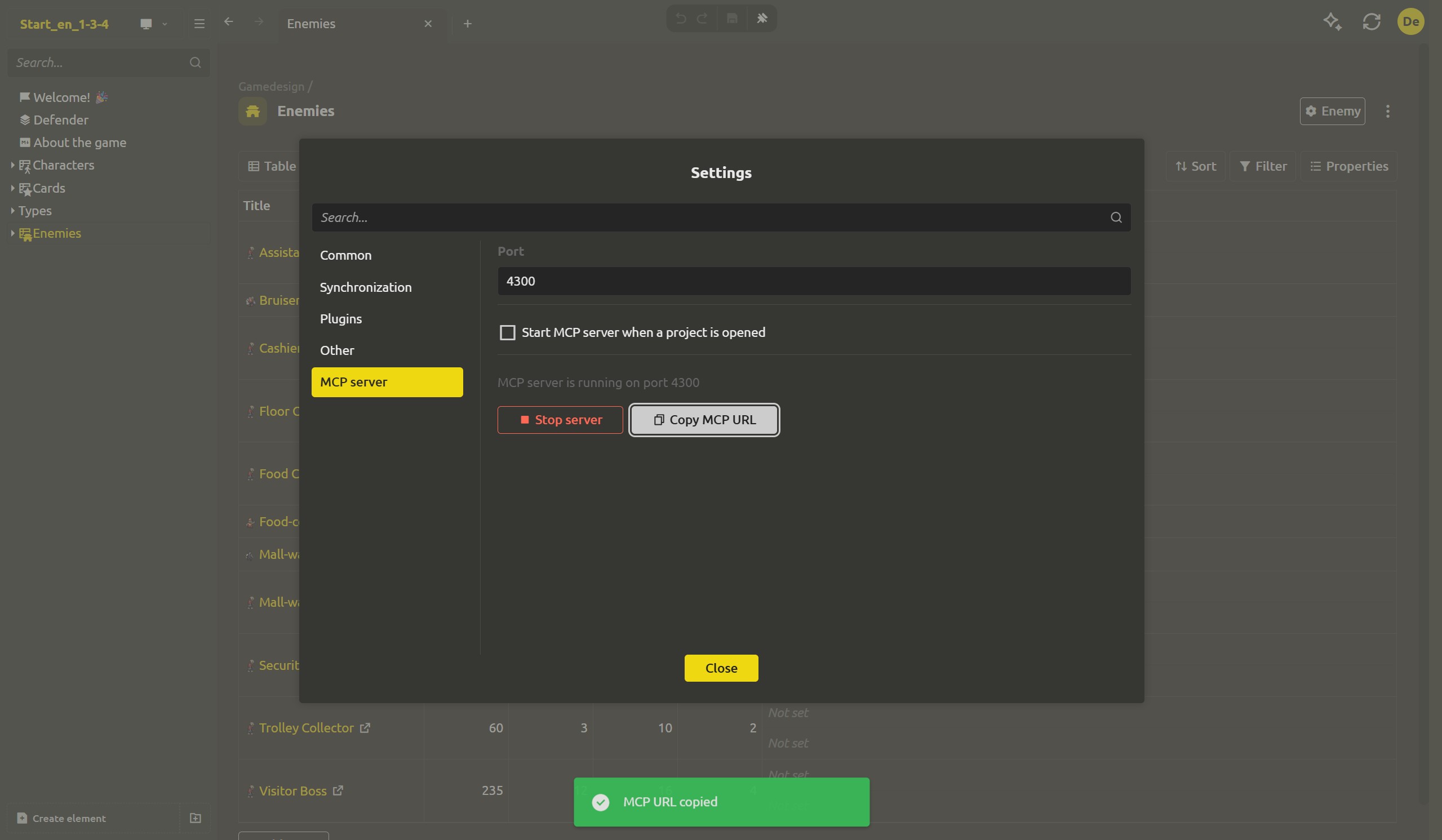This screenshot has height=840, width=1442.
Task: Expand the Types tree node
Action: click(12, 210)
